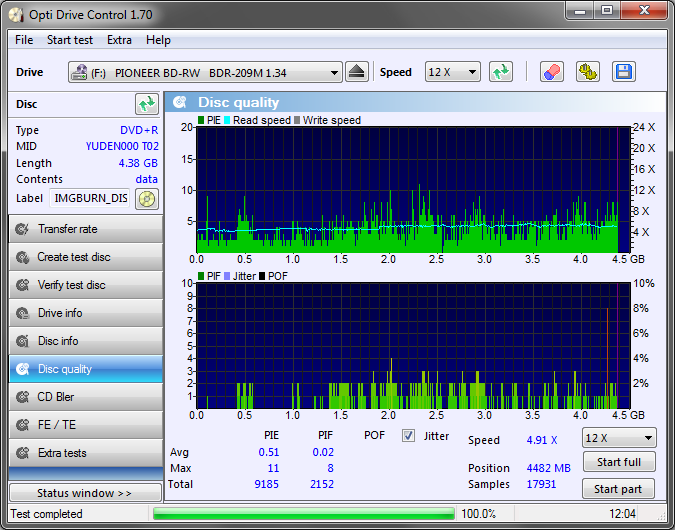Open CD Bler test

coord(86,397)
